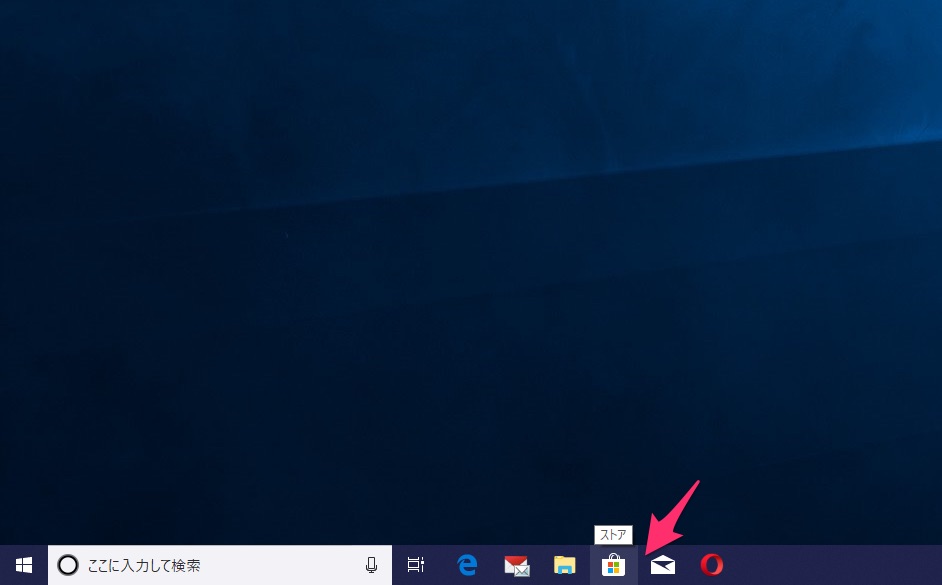
Task: Launch Microsoft Edge from the taskbar
Action: click(467, 565)
